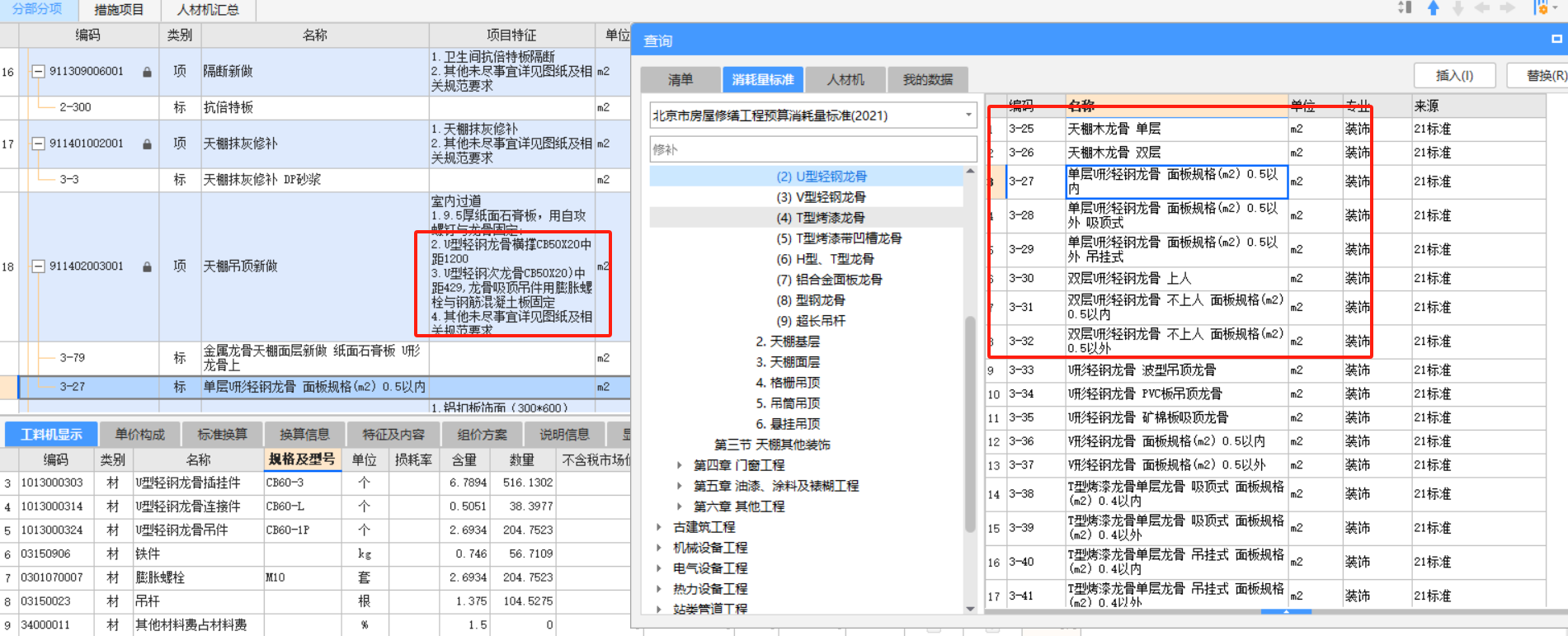Viewport: 1568px width, 636px height.
Task: Open the 清单 tab in query dialog
Action: pos(680,80)
